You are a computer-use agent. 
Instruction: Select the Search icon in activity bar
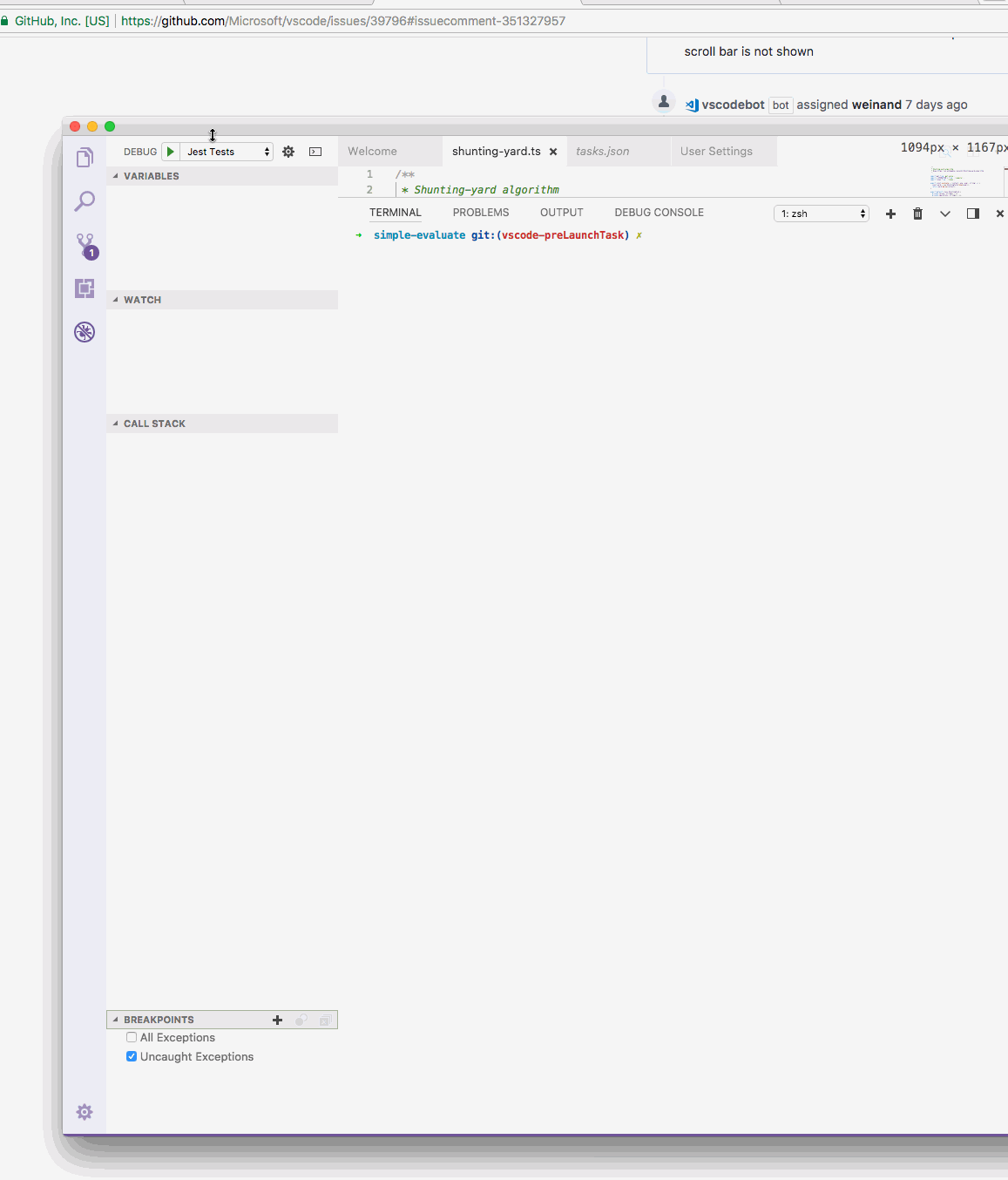(85, 201)
